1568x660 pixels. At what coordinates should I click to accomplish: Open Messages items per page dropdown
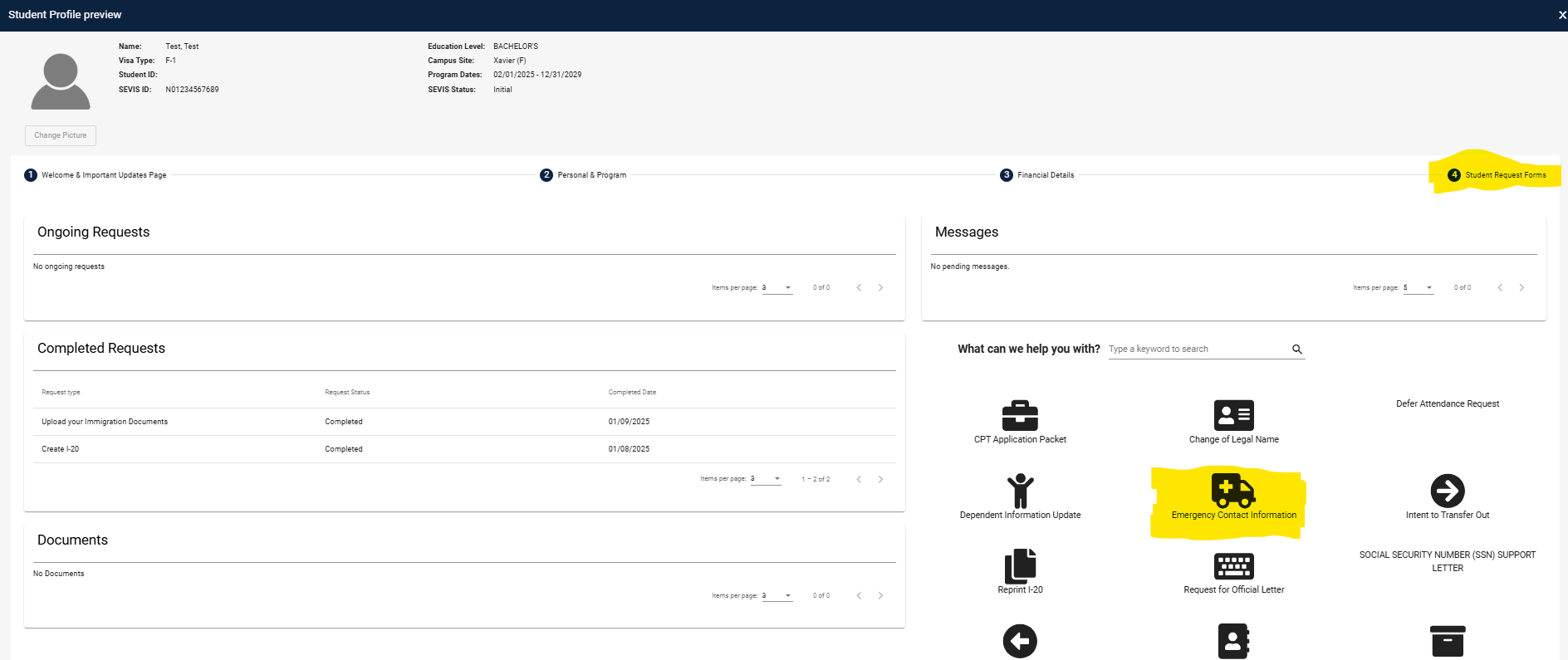1419,288
